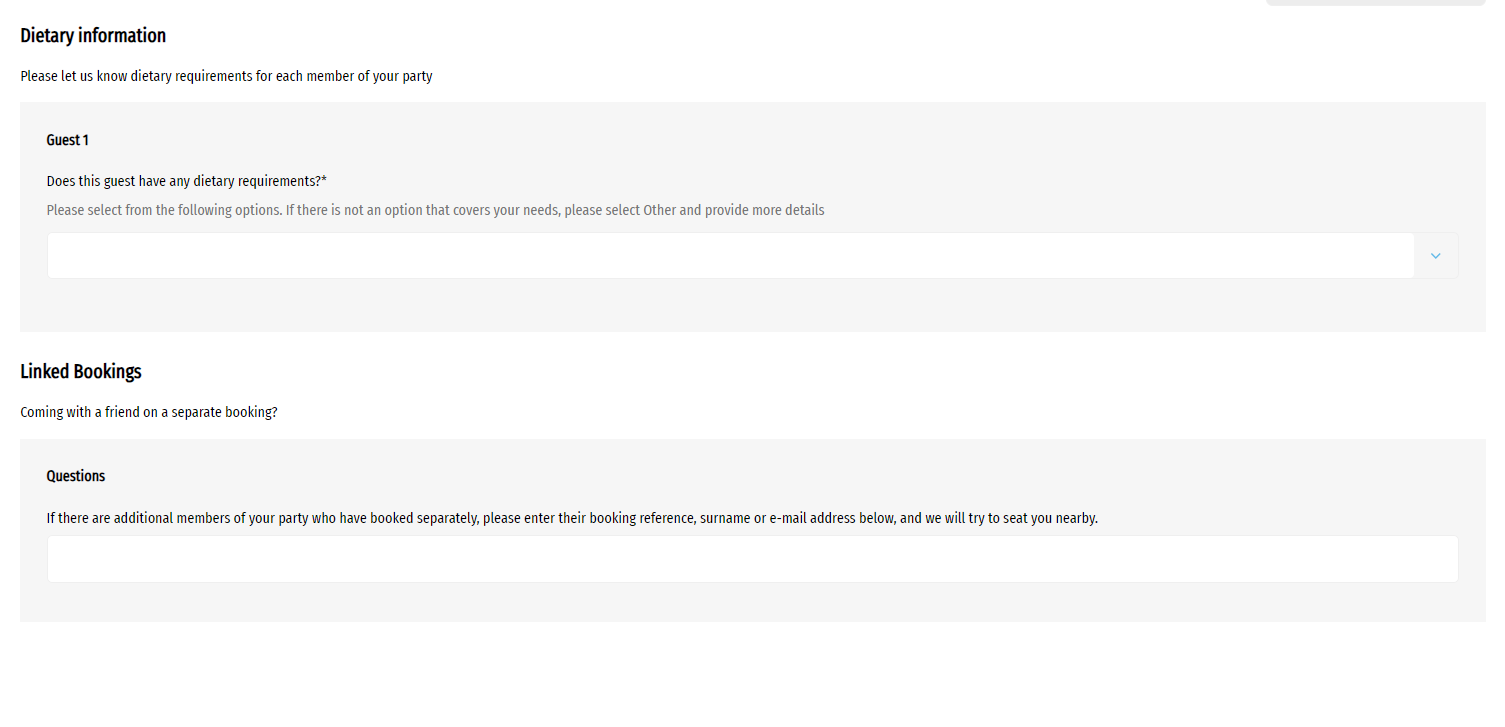
Task: Click empty area of Guest 1 panel below dropdown
Action: [752, 306]
